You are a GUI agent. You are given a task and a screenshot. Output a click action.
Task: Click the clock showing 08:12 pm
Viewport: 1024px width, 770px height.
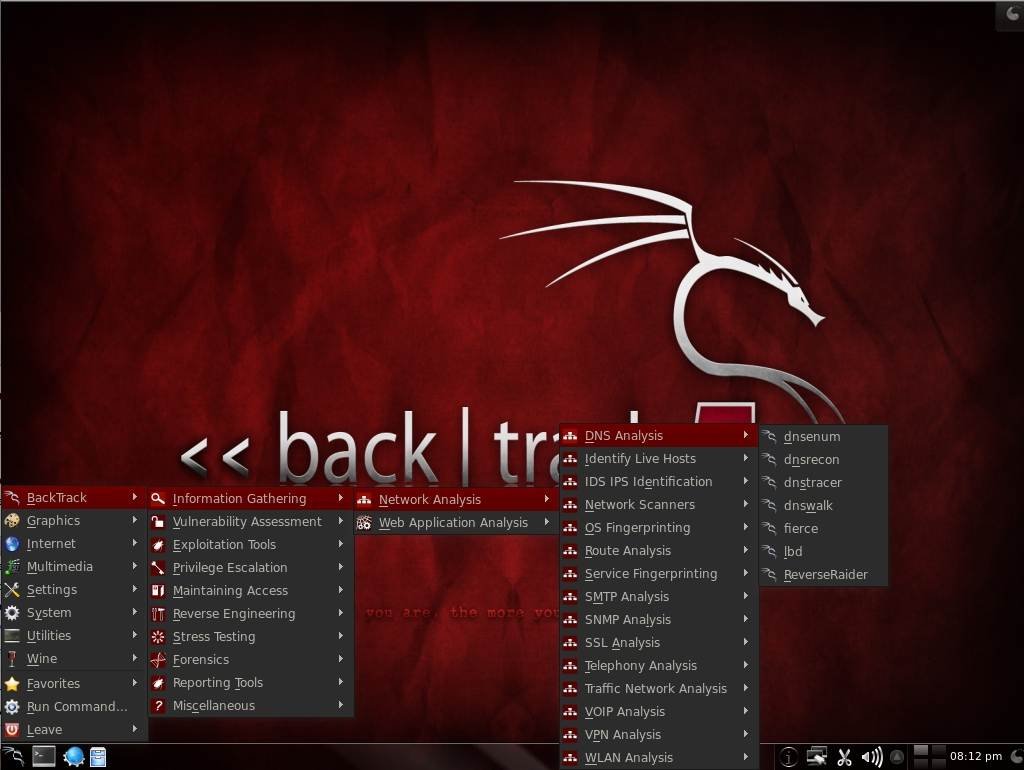click(975, 757)
